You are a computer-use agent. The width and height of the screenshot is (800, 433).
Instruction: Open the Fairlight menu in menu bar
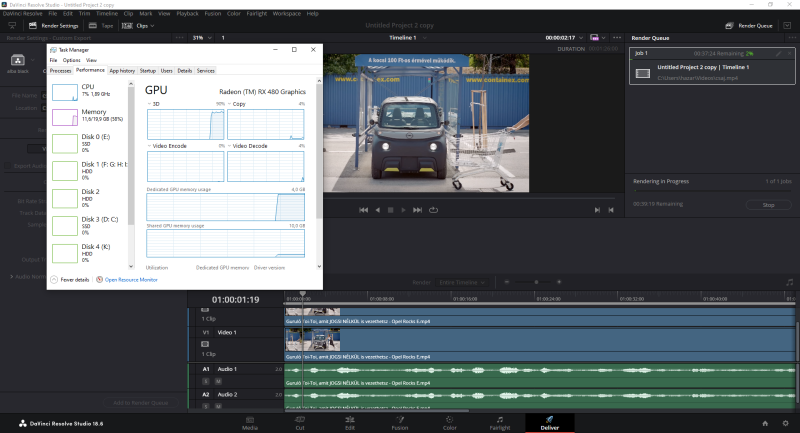(257, 14)
